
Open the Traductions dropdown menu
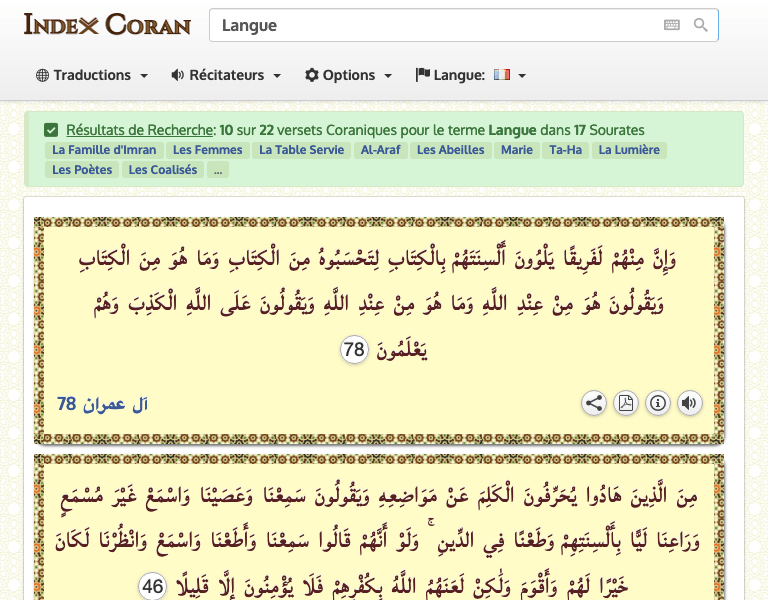coord(92,75)
